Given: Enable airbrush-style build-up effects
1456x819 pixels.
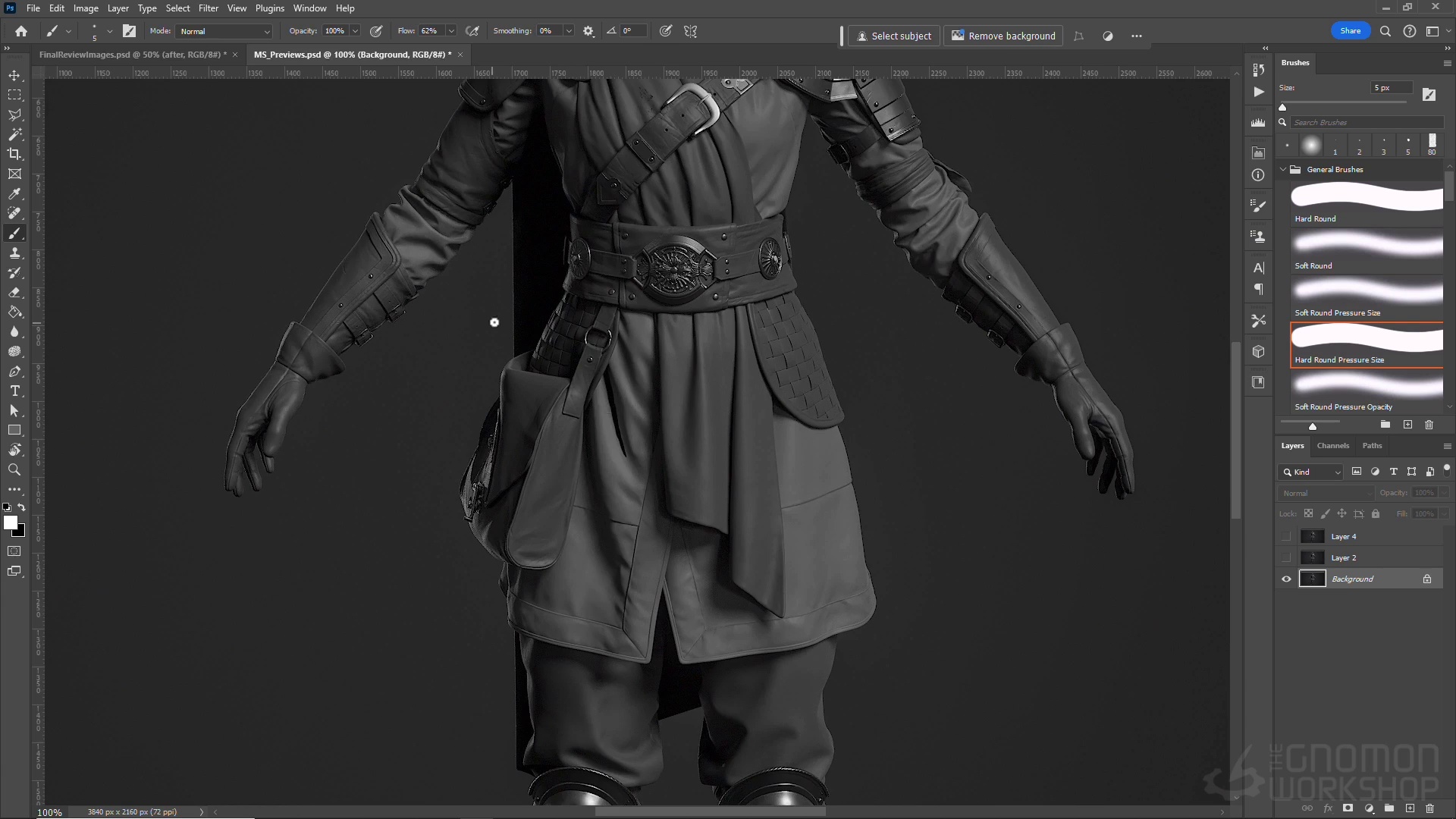Looking at the screenshot, I should click(x=472, y=31).
